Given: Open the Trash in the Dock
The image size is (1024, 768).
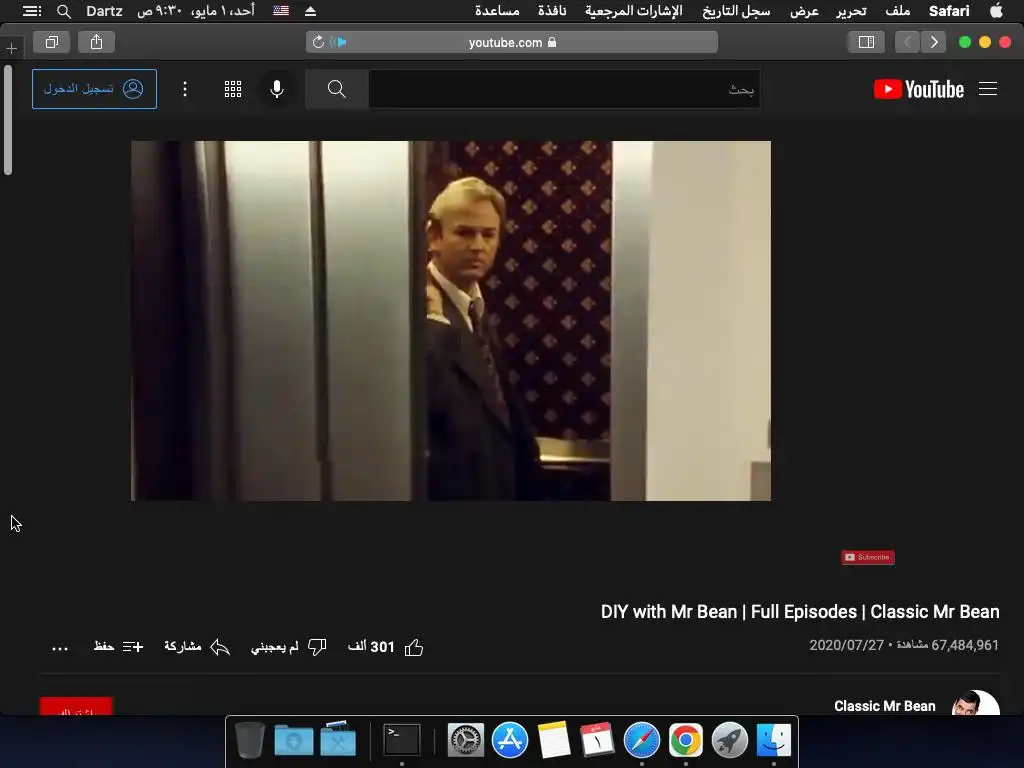Looking at the screenshot, I should tap(249, 740).
